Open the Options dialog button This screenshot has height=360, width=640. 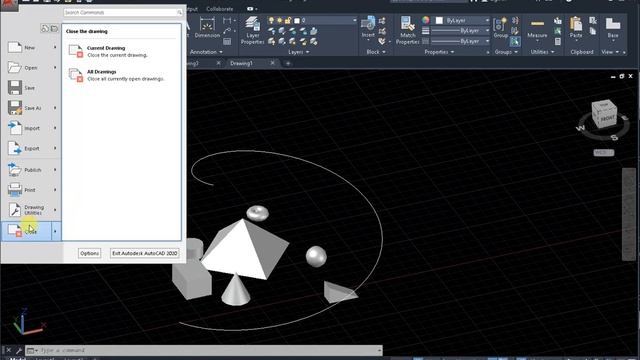[x=89, y=253]
